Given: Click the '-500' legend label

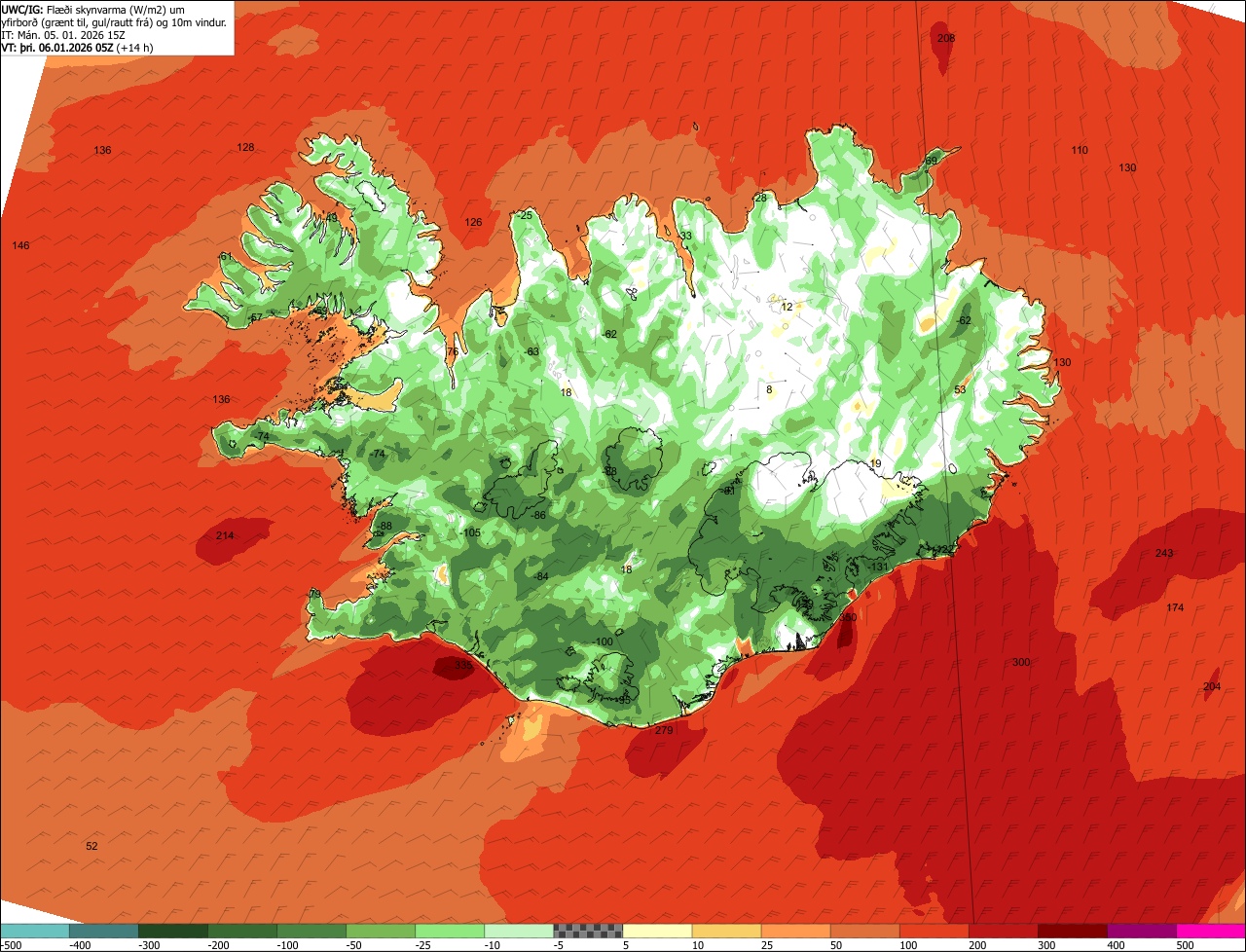Looking at the screenshot, I should [12, 944].
